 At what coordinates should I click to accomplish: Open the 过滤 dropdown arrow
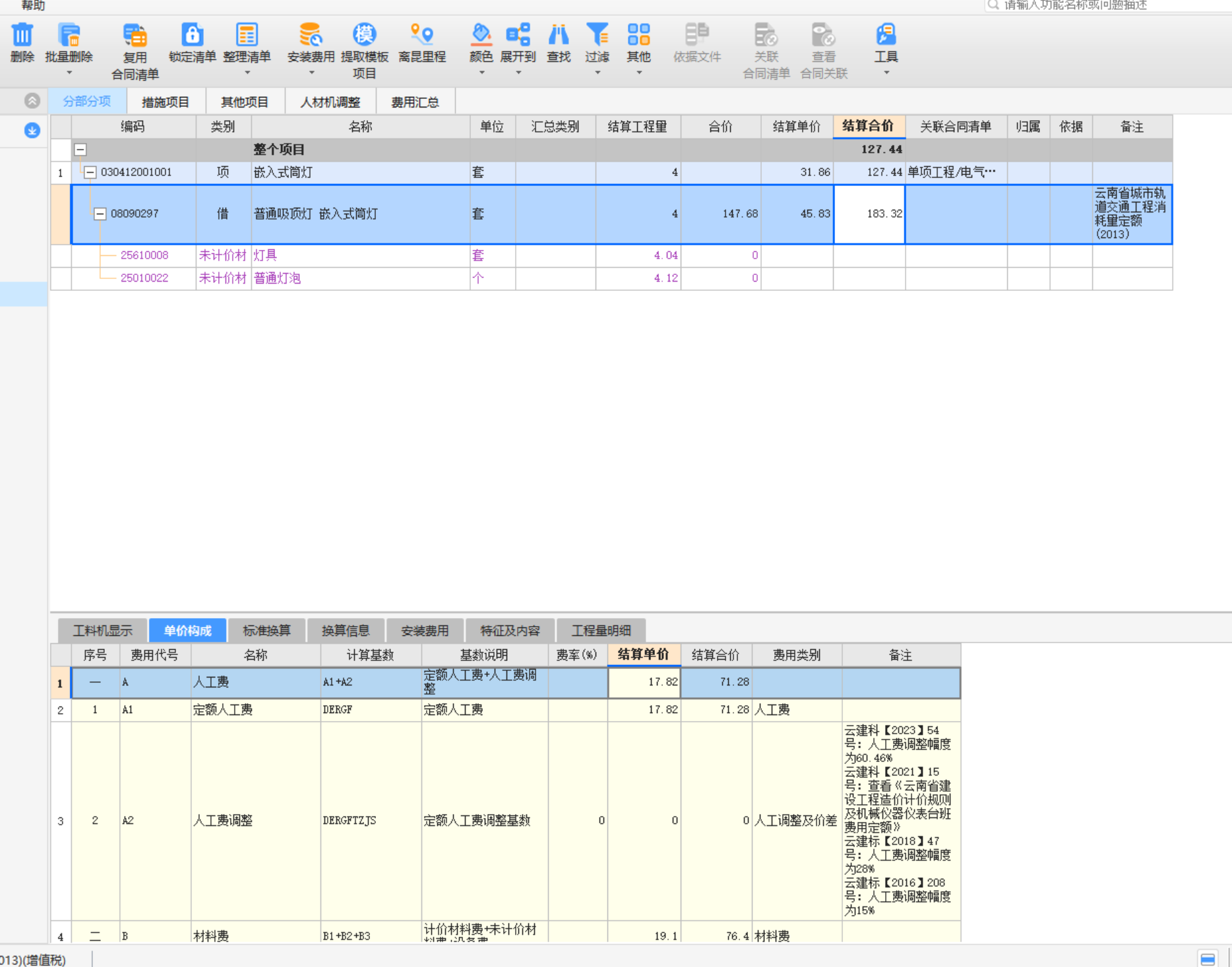pos(598,73)
